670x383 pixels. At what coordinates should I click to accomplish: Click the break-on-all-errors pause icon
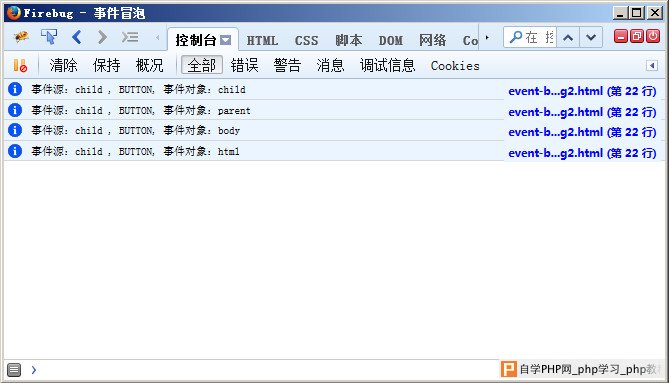tap(20, 65)
